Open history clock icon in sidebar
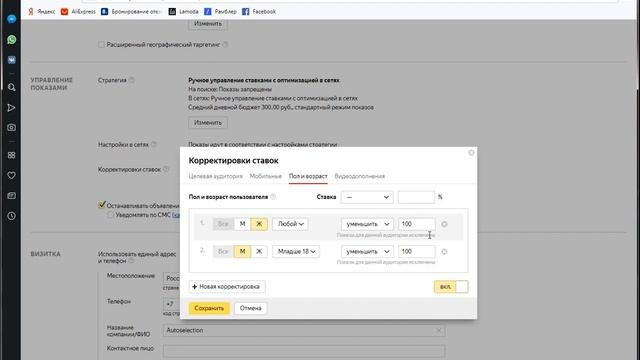The height and width of the screenshot is (360, 640). (x=11, y=216)
